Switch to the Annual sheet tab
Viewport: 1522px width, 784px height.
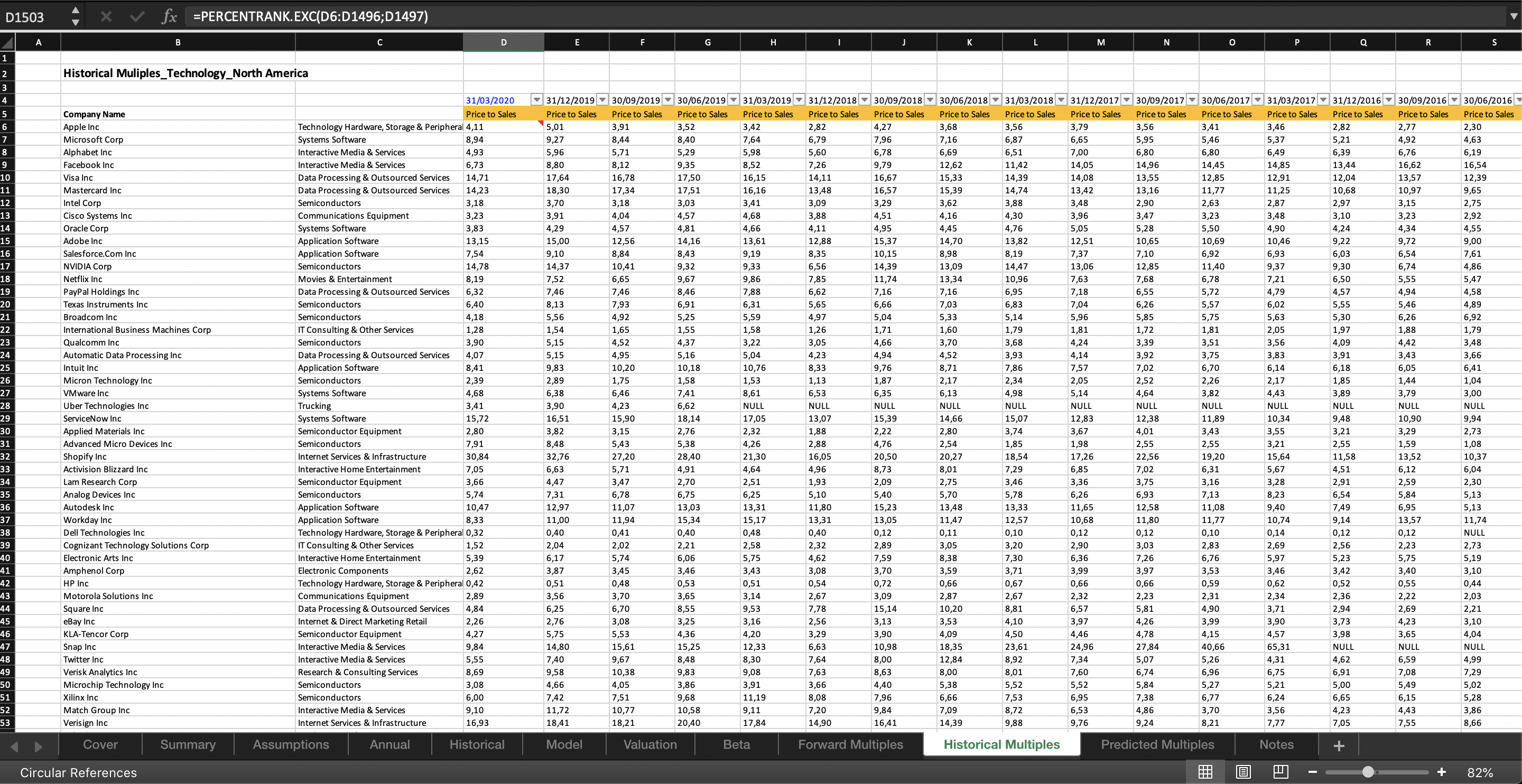[389, 744]
